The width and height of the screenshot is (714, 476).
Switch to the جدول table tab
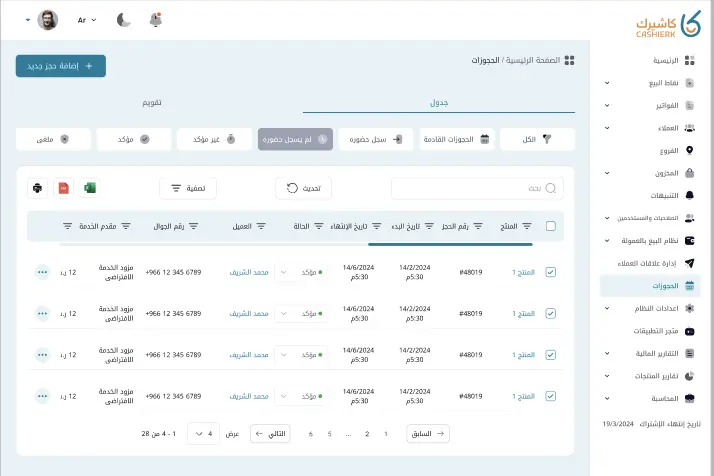[439, 103]
